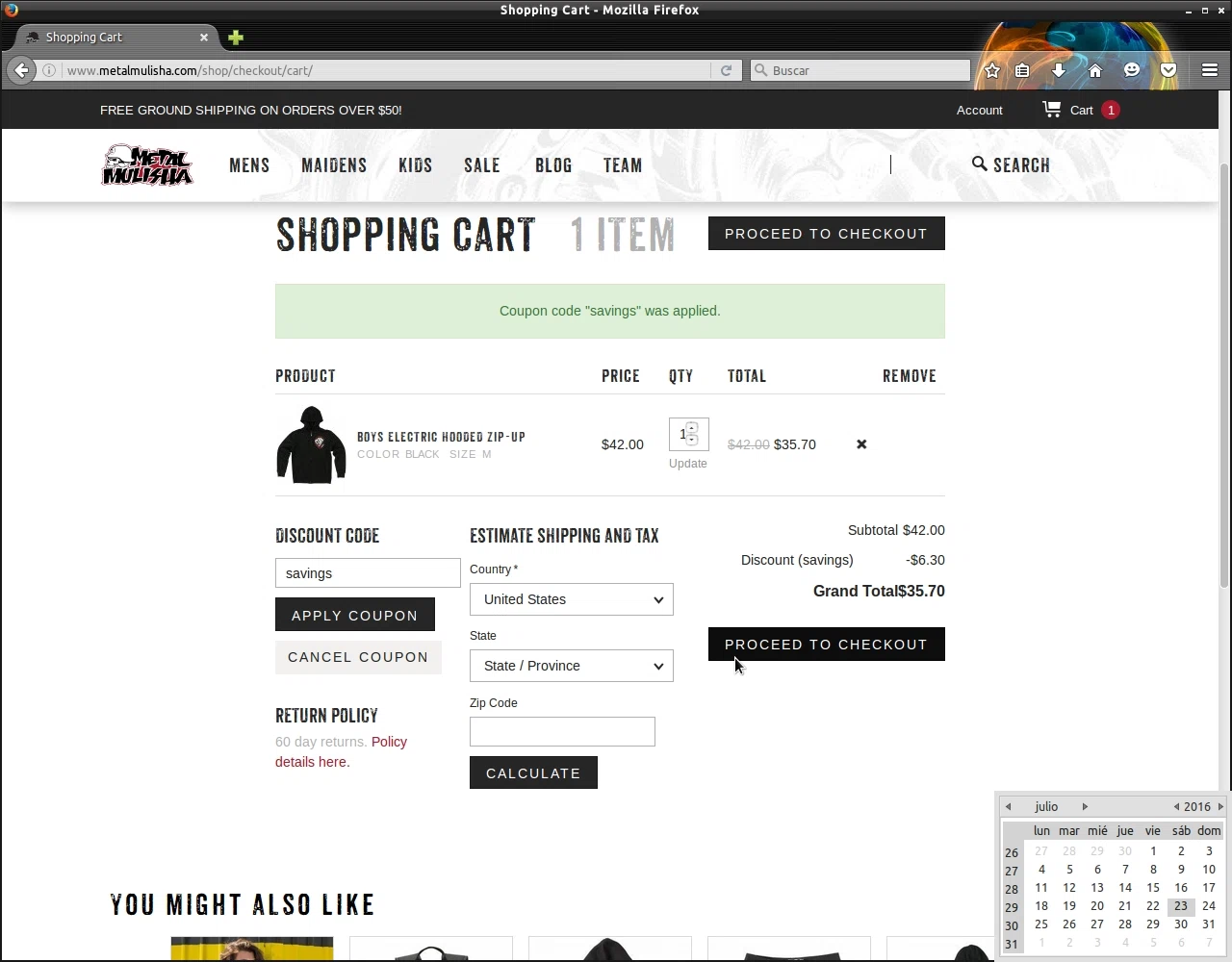Remove the hoodie with the X icon

861,444
